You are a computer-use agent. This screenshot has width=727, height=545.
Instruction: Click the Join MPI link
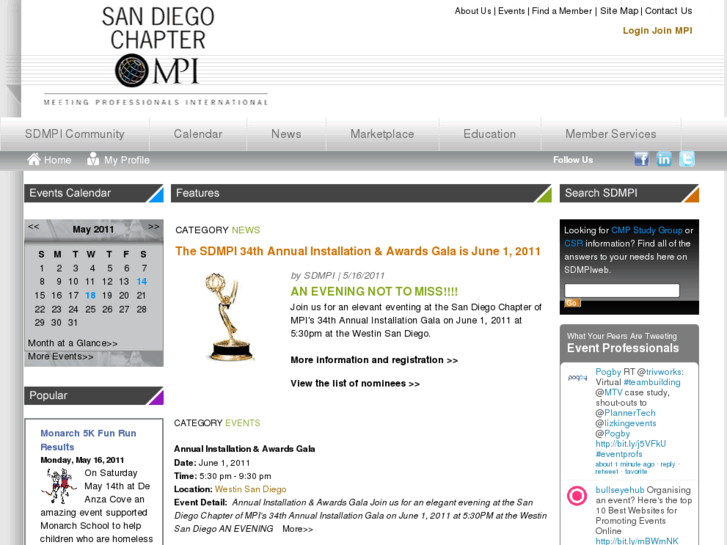672,31
